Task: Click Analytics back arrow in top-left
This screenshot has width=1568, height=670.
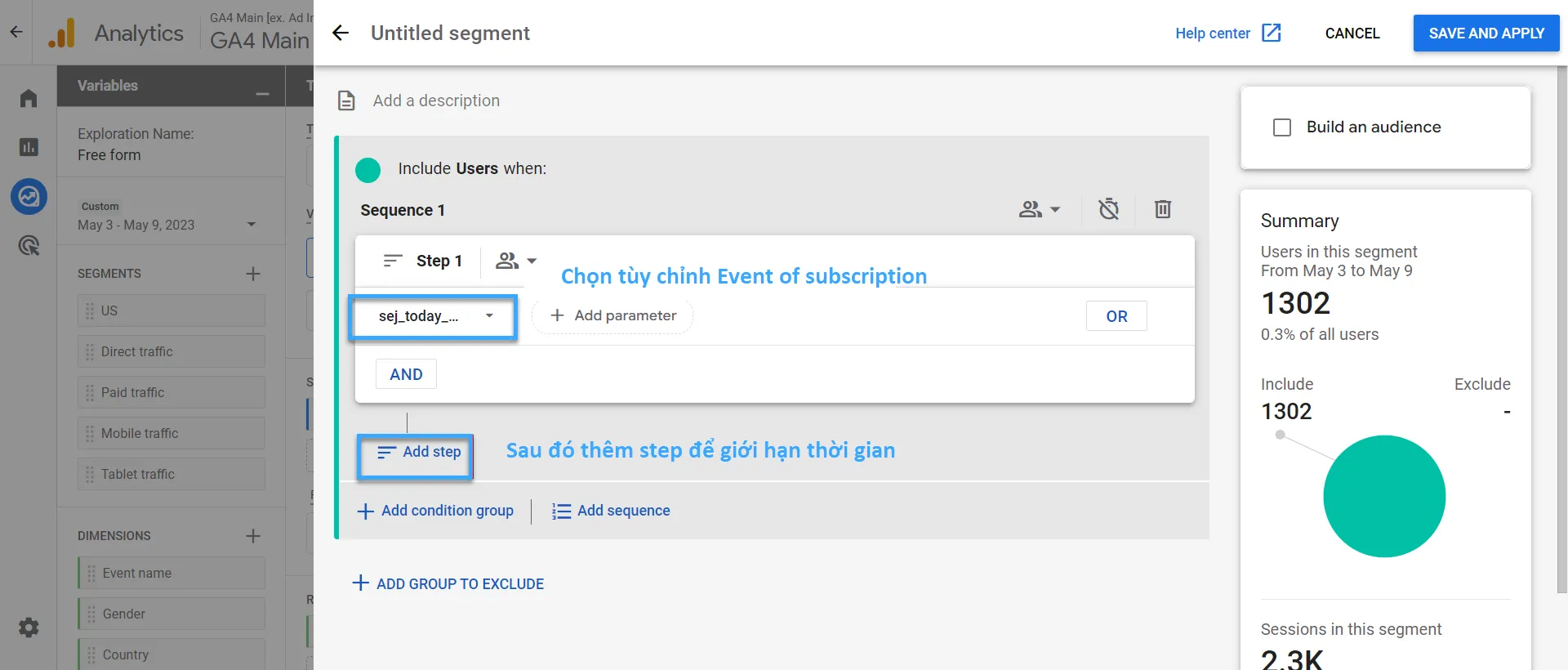Action: [16, 33]
